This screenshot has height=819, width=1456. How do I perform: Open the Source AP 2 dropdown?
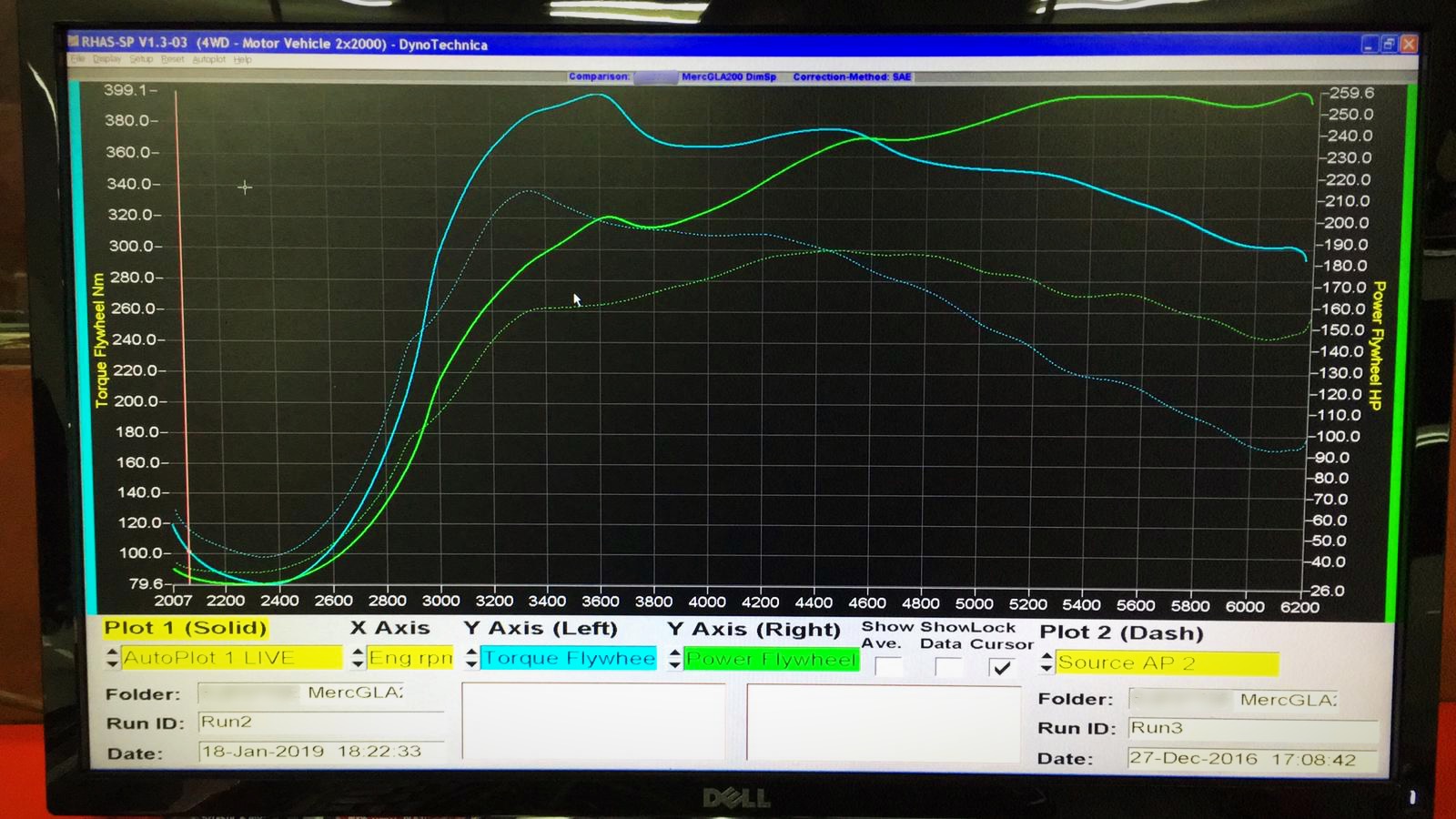(1167, 662)
